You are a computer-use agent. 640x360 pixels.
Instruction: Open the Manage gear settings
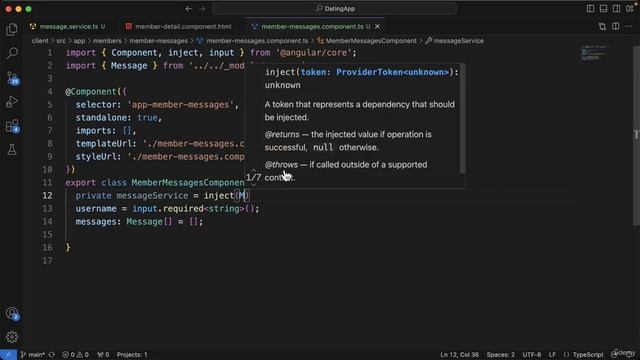[12, 337]
